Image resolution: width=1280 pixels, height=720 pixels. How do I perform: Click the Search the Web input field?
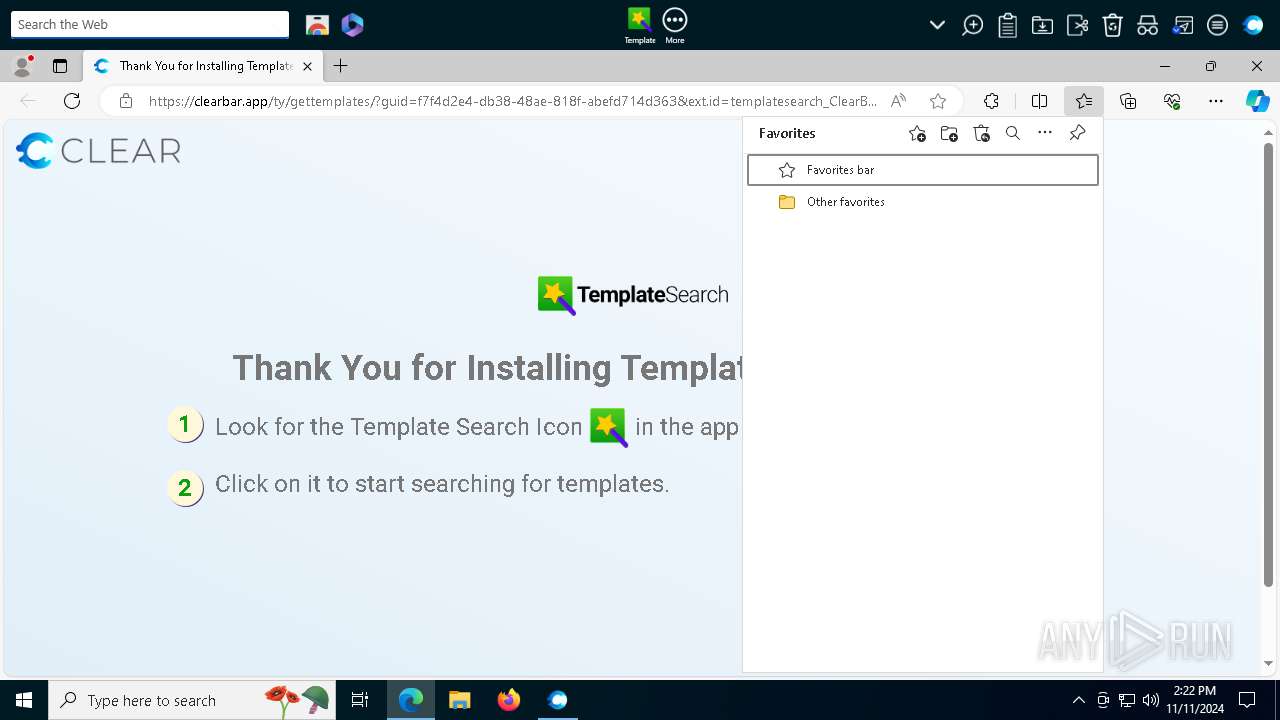(x=150, y=24)
